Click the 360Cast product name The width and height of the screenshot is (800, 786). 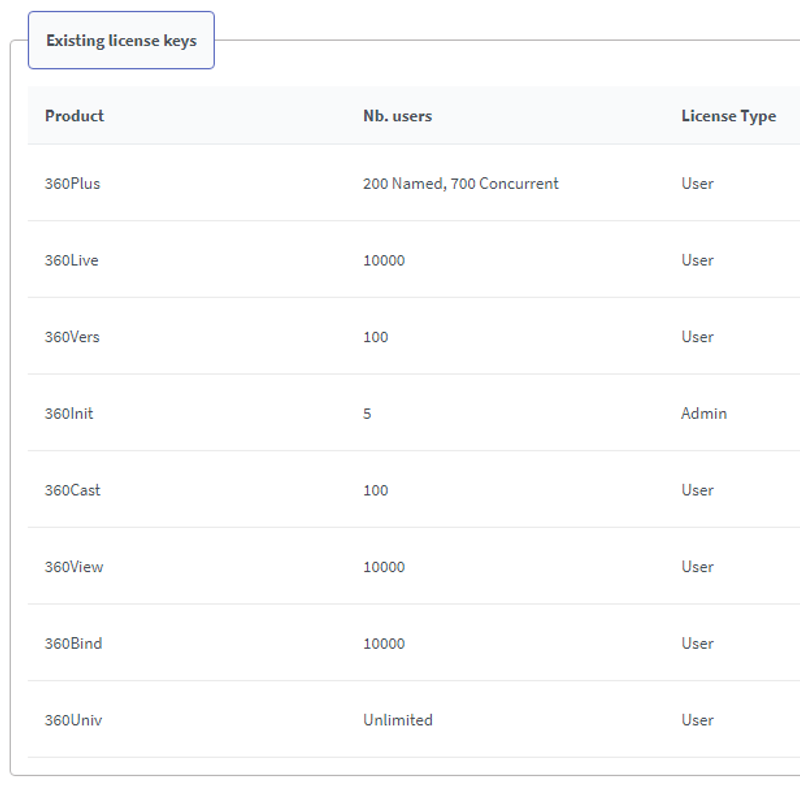click(x=72, y=490)
